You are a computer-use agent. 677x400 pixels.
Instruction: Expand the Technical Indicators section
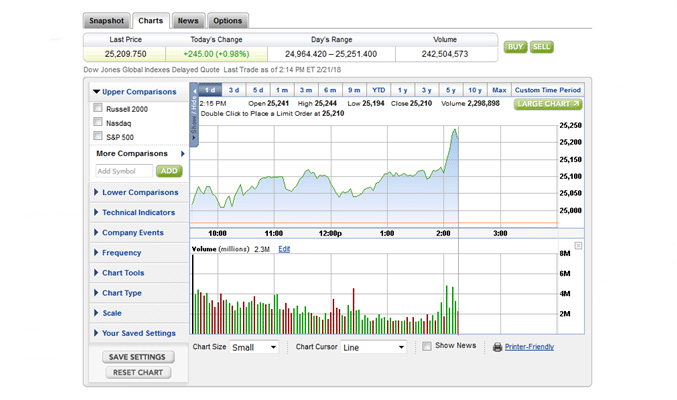(x=138, y=212)
